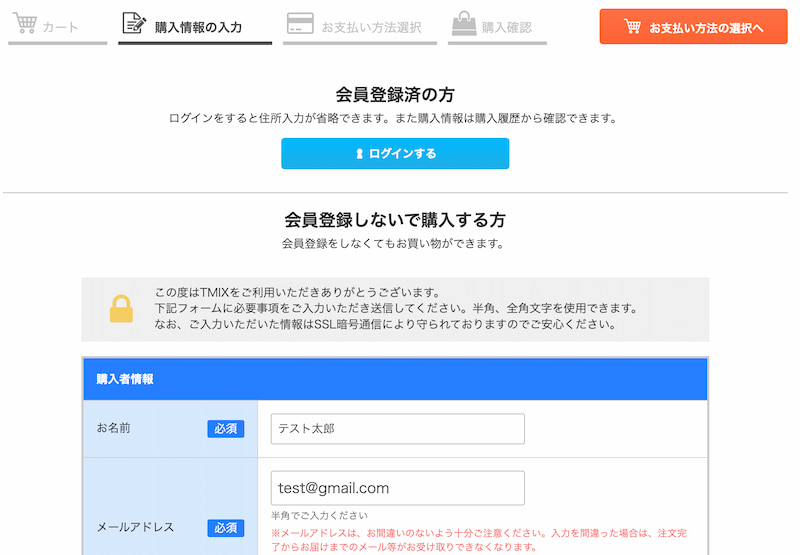
Task: Select the 購入情報の入力 step tab
Action: [x=195, y=27]
